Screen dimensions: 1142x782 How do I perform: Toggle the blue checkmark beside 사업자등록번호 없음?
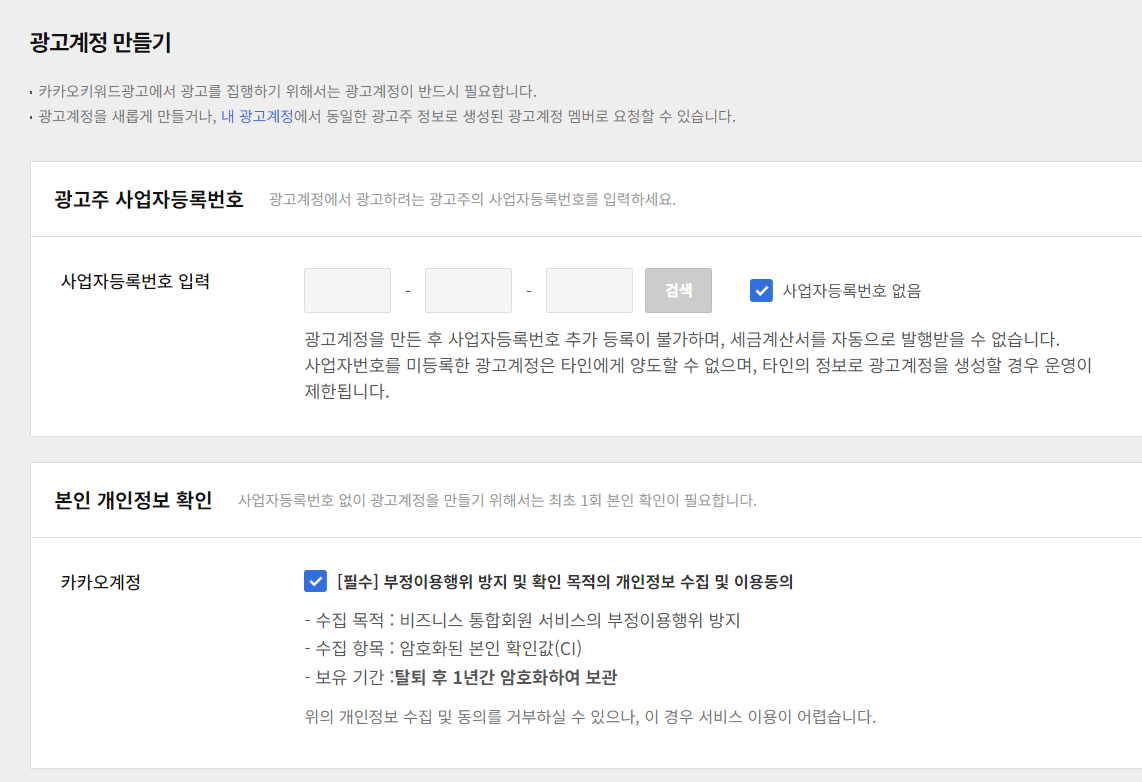pos(761,290)
